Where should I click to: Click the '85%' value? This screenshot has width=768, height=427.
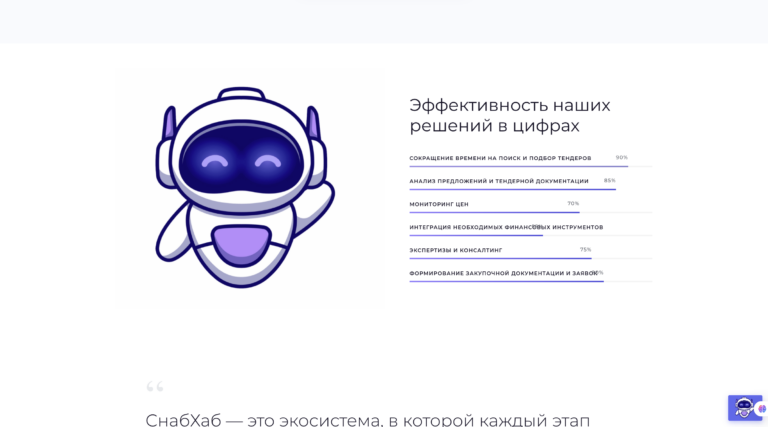[x=609, y=181]
